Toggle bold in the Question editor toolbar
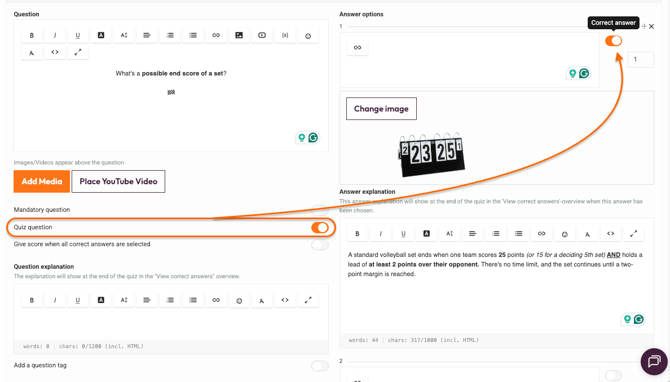 point(32,35)
